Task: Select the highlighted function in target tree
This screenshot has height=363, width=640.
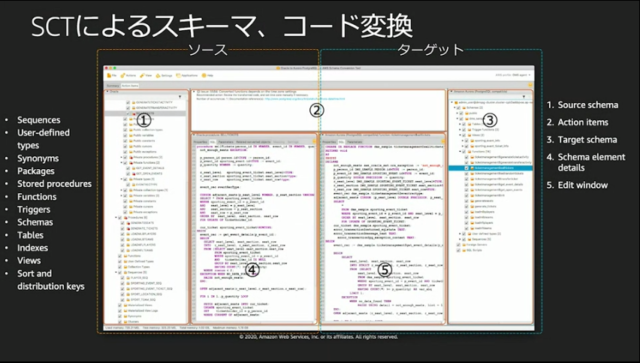Action: pos(490,168)
